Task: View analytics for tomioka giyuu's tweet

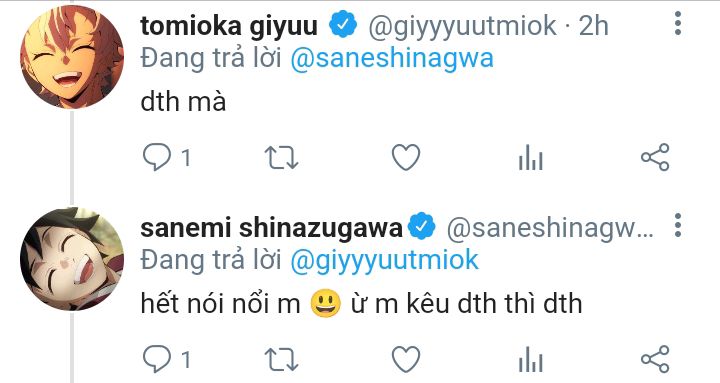Action: [x=531, y=158]
